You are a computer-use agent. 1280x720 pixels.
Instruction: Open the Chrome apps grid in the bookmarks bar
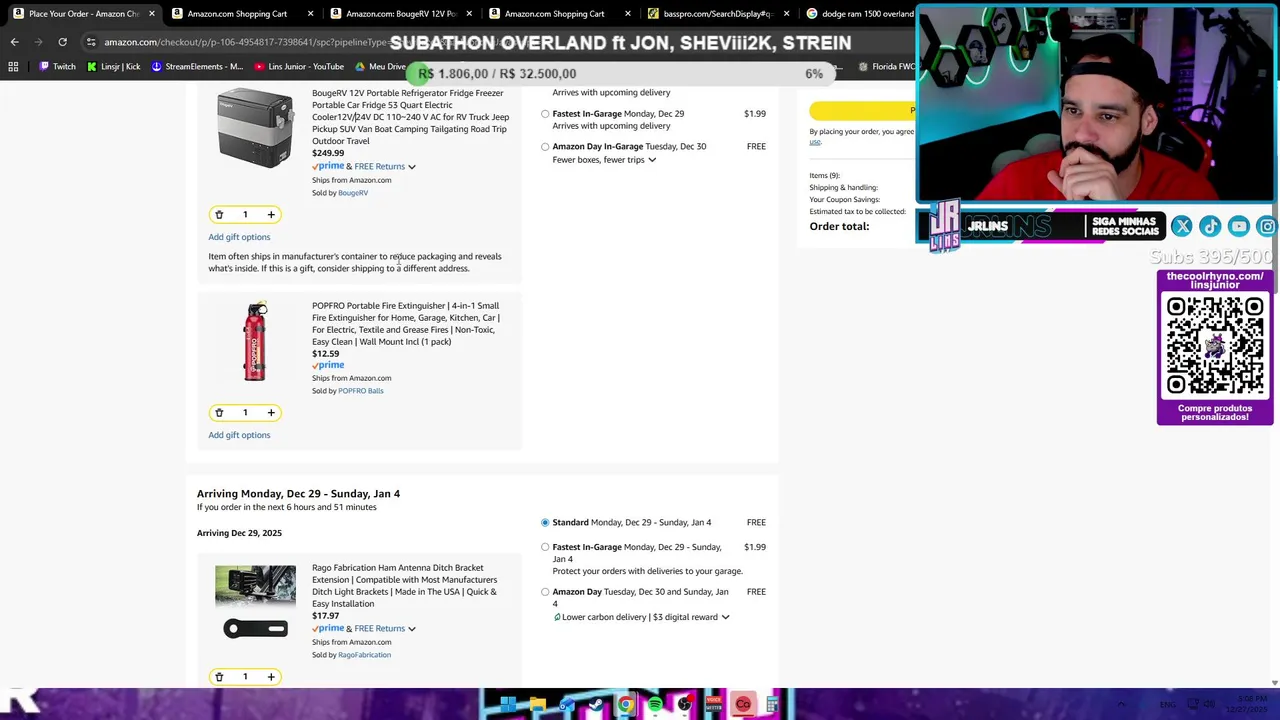point(13,67)
